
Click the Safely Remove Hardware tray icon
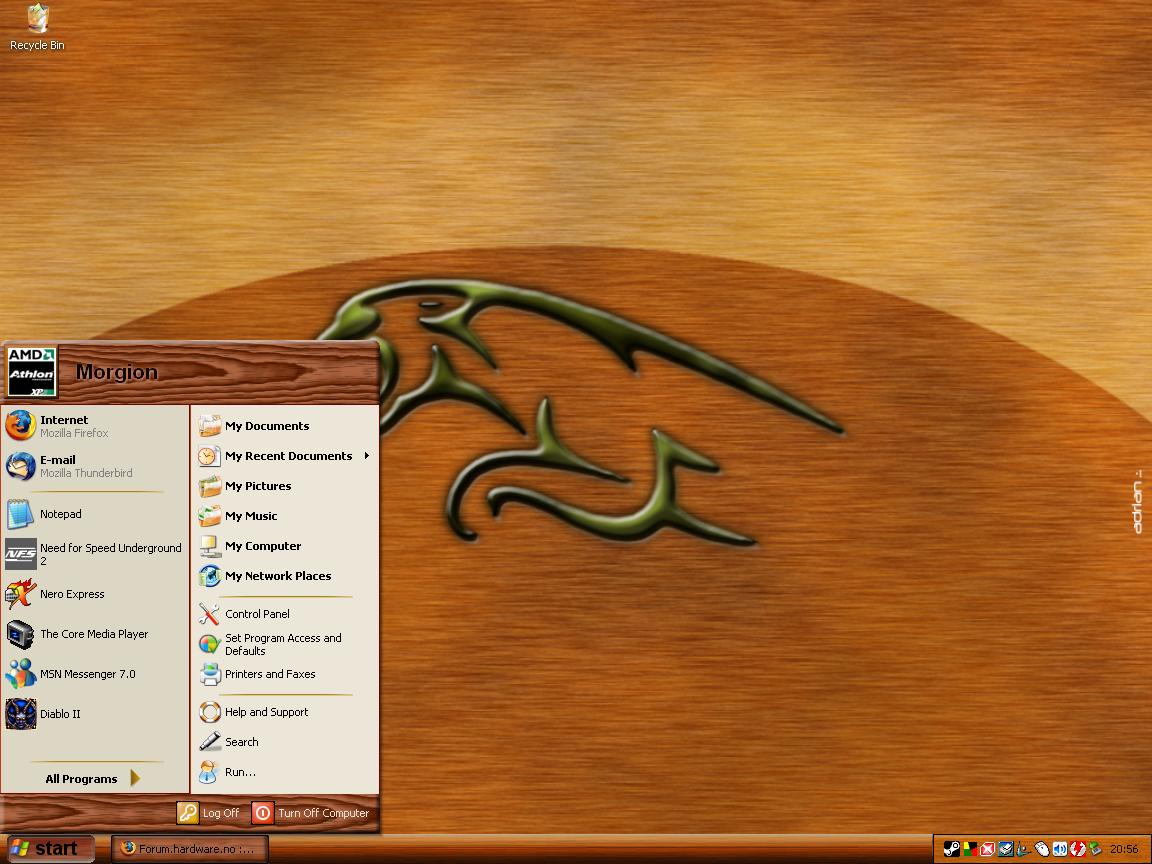tap(1095, 849)
